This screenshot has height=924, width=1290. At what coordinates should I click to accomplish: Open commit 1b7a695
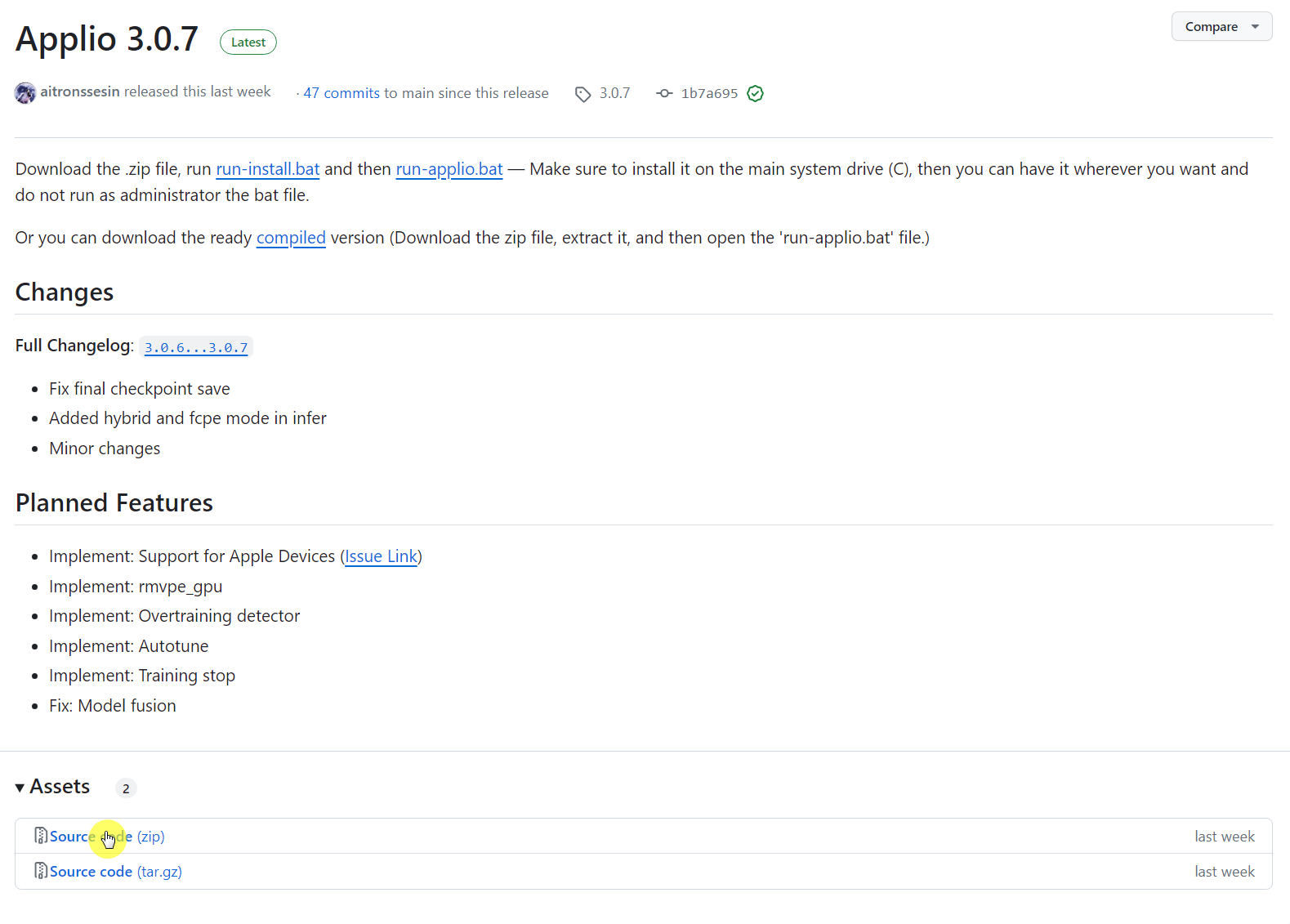click(709, 93)
